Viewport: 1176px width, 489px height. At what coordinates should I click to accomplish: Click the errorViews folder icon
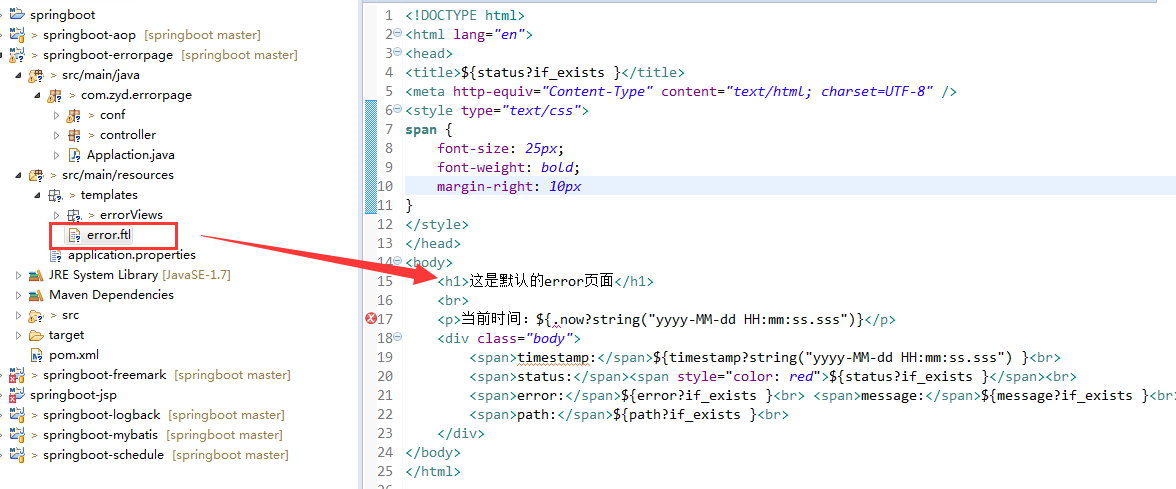tap(73, 214)
